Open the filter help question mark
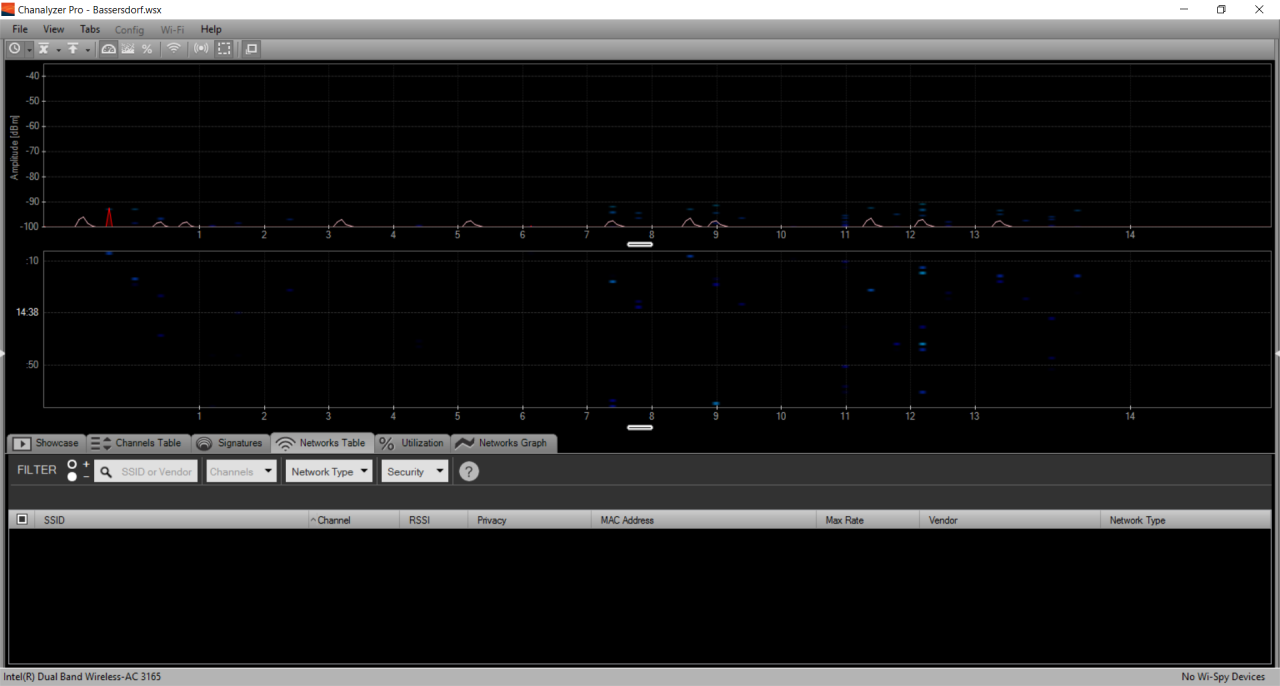1280x686 pixels. coord(469,472)
